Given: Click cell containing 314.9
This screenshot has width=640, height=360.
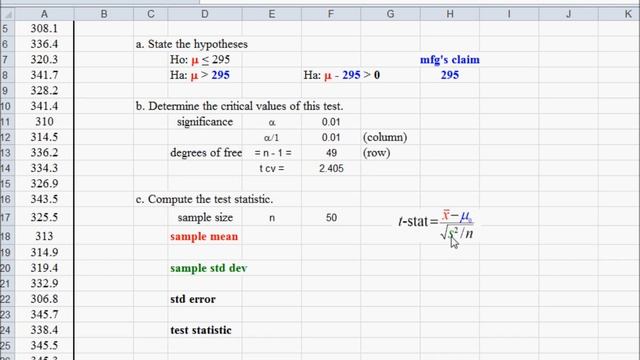Looking at the screenshot, I should [44, 252].
